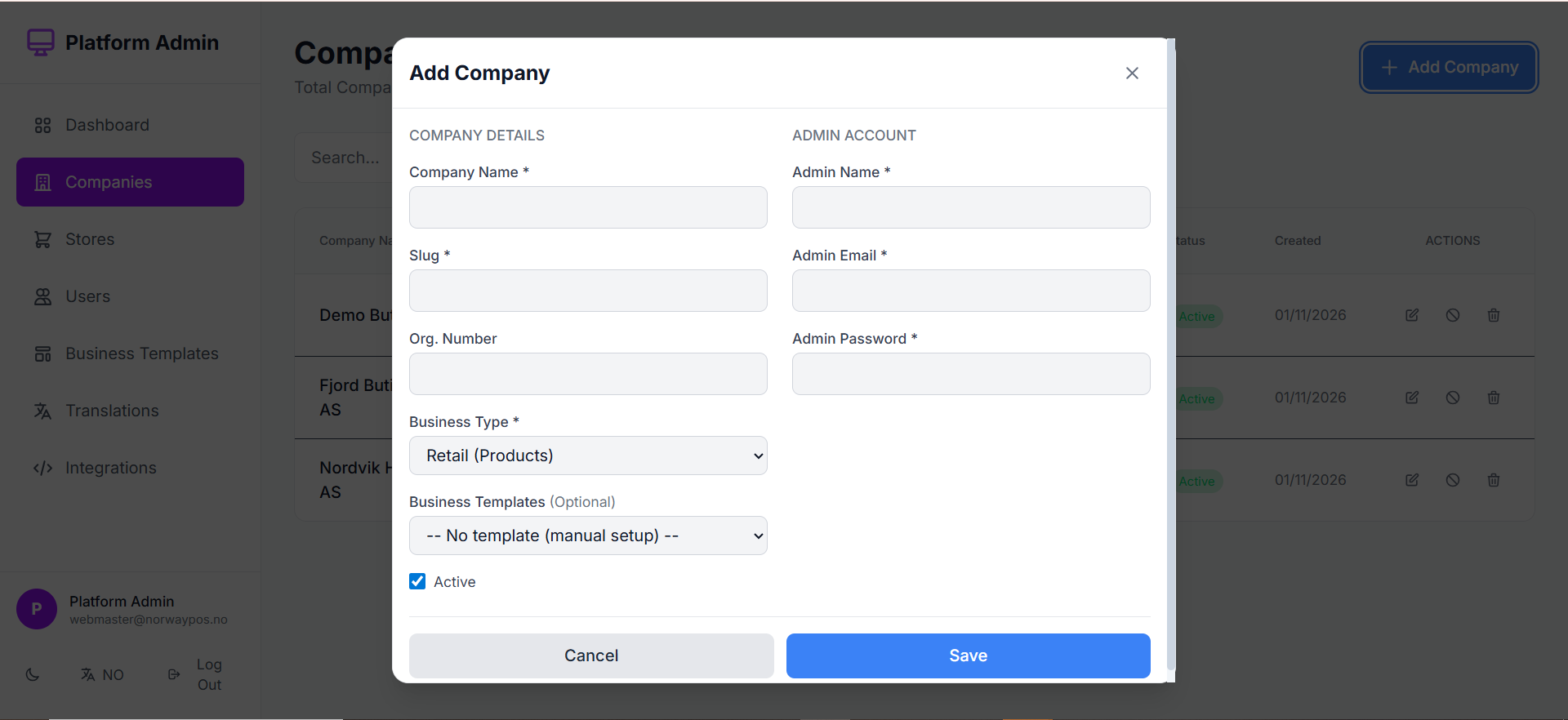Image resolution: width=1568 pixels, height=720 pixels.
Task: Switch language with the NO toggle
Action: (103, 675)
